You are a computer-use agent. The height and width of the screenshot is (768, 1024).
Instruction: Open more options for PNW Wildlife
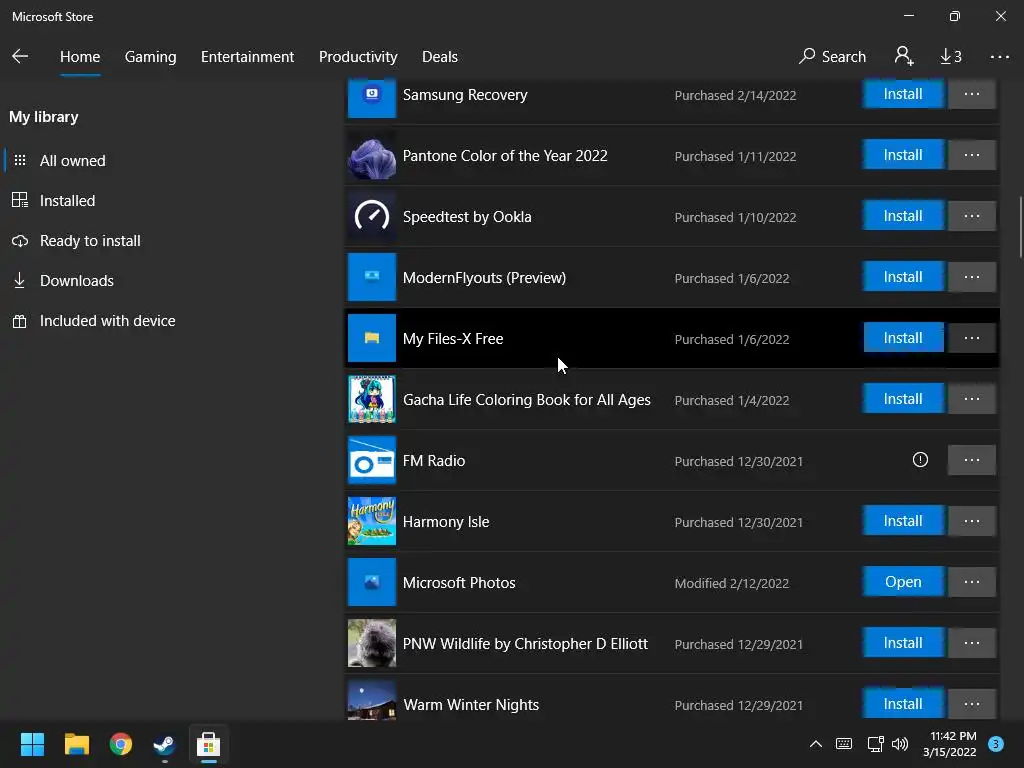tap(972, 643)
